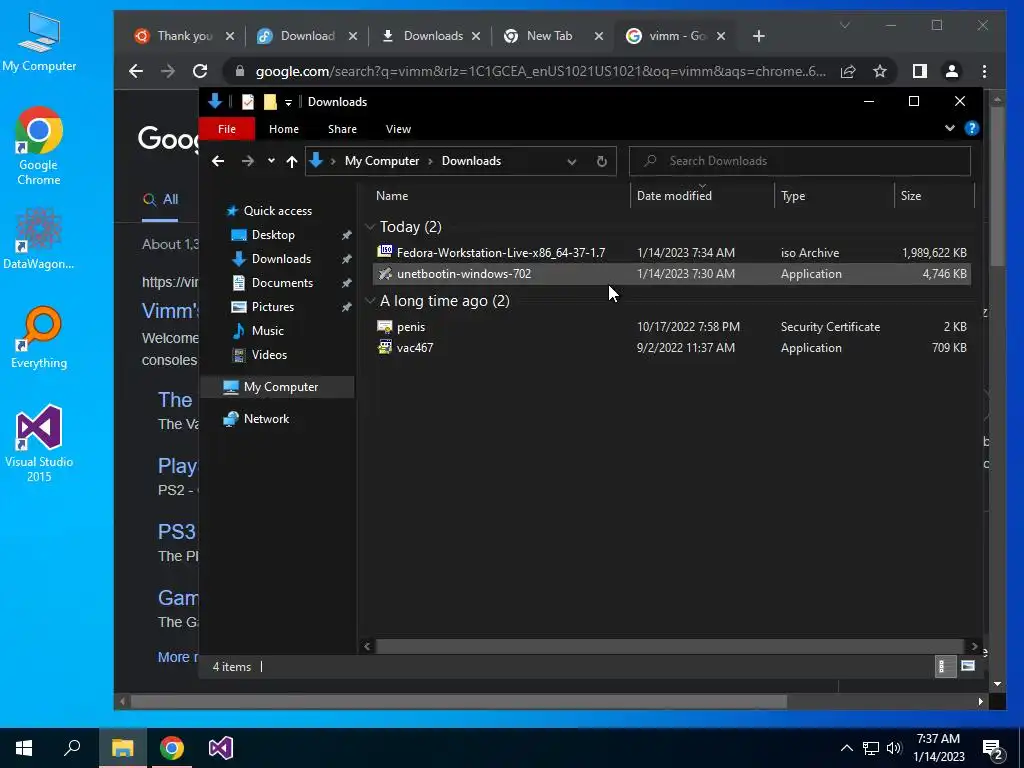This screenshot has height=768, width=1024.
Task: Open the Explorer recent locations dropdown
Action: click(x=271, y=161)
